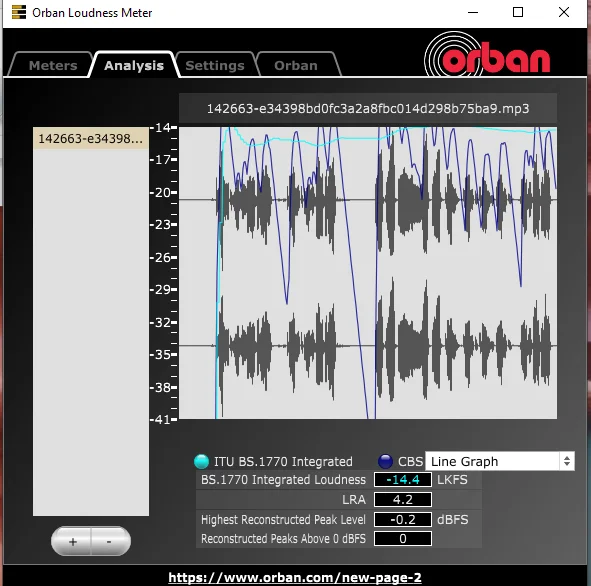Image resolution: width=591 pixels, height=586 pixels.
Task: Click the upper waveform in the graph
Action: 386,200
